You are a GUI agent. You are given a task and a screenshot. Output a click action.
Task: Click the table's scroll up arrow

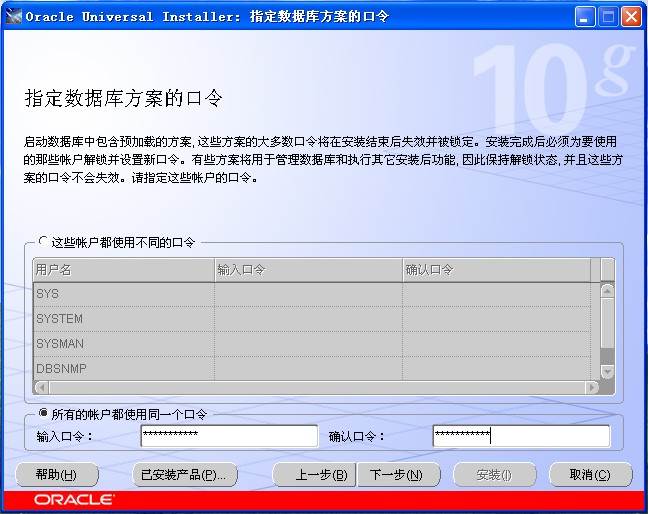[x=607, y=291]
